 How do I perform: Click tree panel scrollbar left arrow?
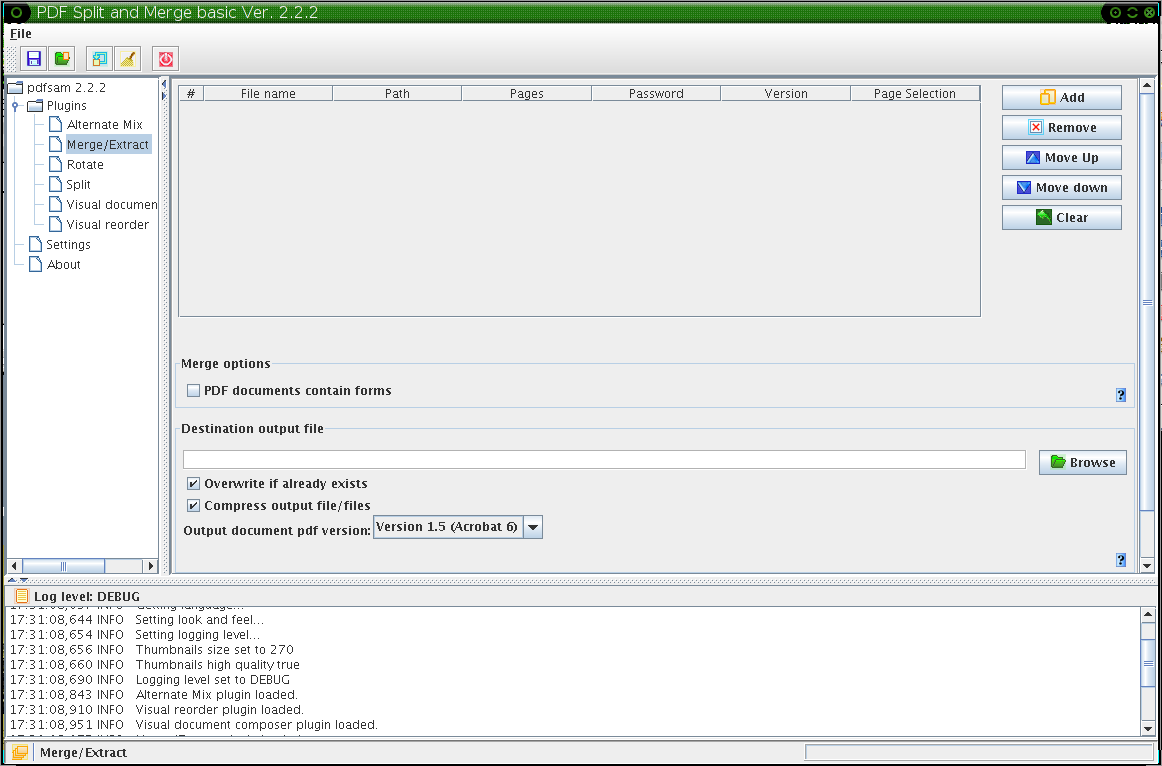tap(13, 566)
